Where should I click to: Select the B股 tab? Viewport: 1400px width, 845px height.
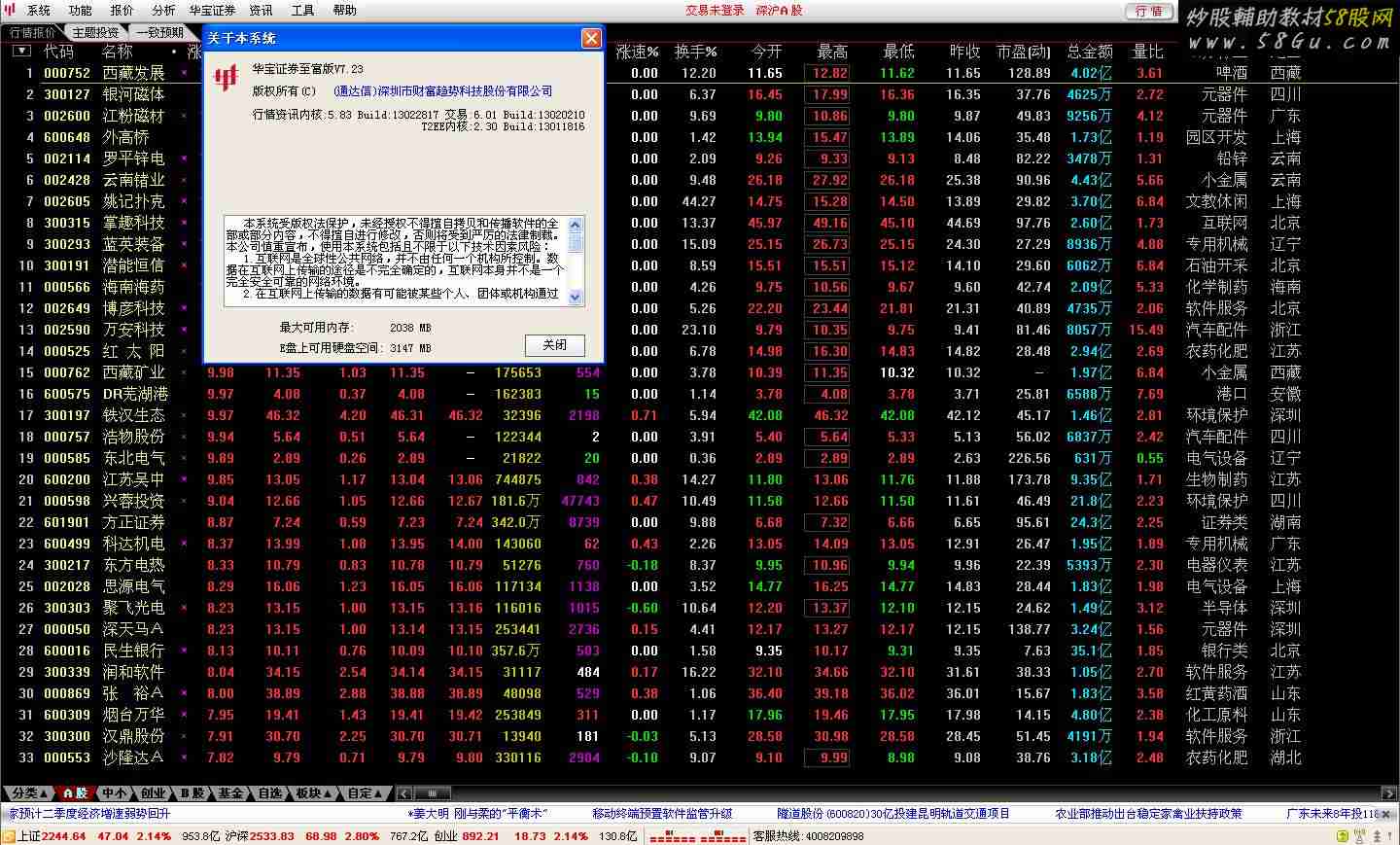[x=192, y=793]
